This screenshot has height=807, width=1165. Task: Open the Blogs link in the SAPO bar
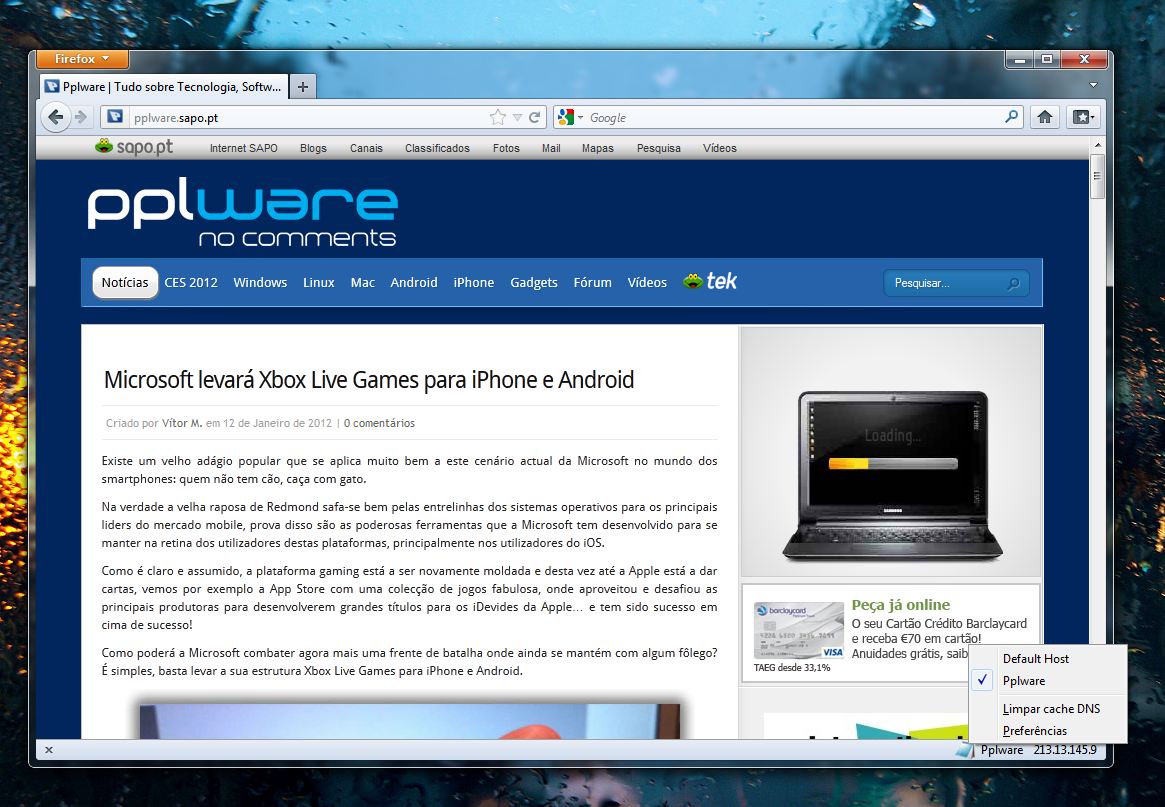click(x=314, y=148)
